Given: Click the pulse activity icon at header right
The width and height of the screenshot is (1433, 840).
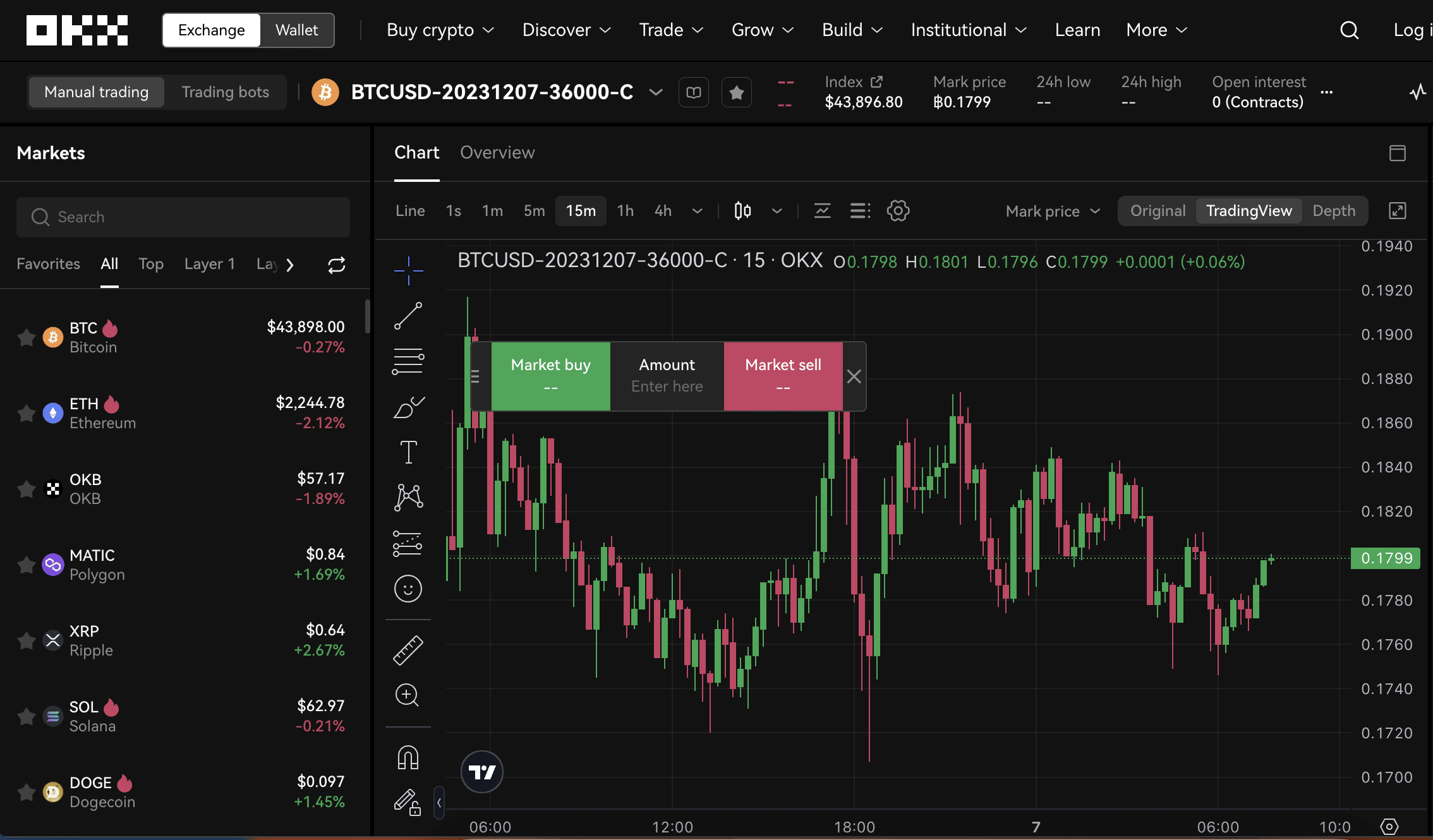Looking at the screenshot, I should pos(1418,92).
